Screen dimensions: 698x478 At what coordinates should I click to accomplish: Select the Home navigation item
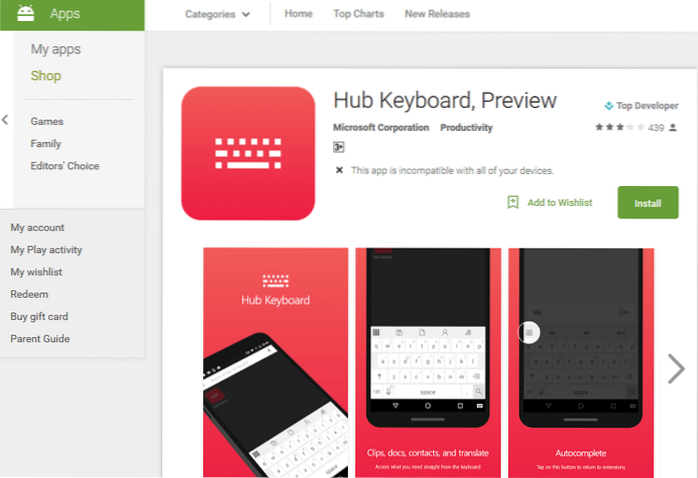298,14
